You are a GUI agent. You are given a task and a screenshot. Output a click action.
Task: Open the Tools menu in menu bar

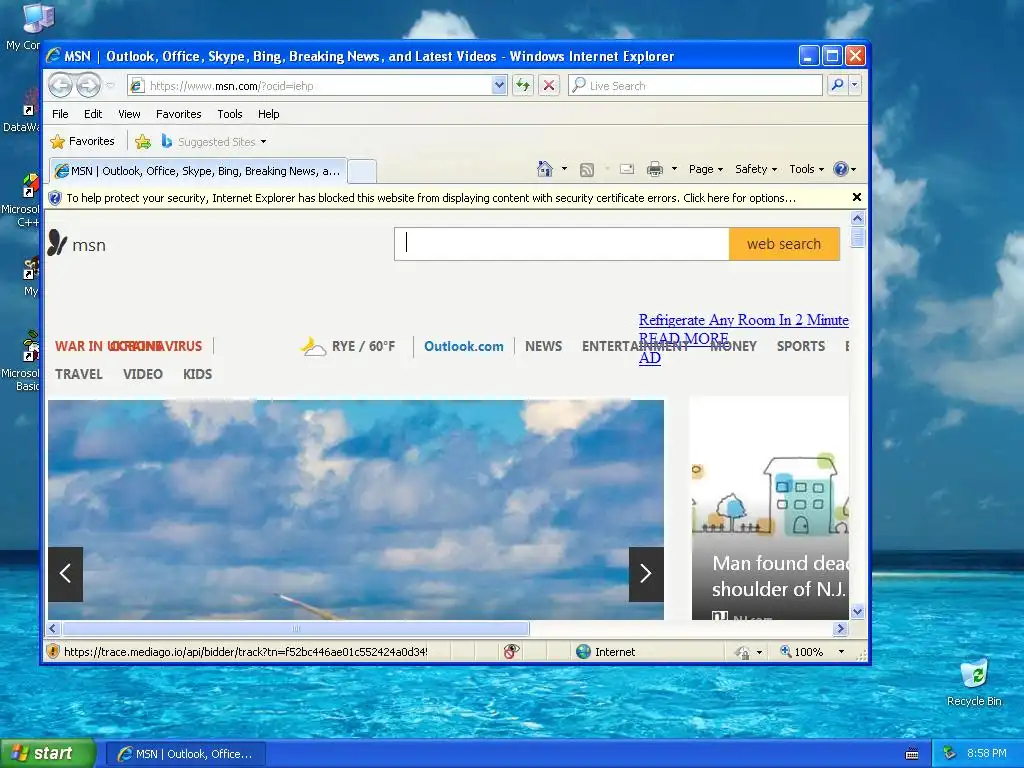click(230, 114)
